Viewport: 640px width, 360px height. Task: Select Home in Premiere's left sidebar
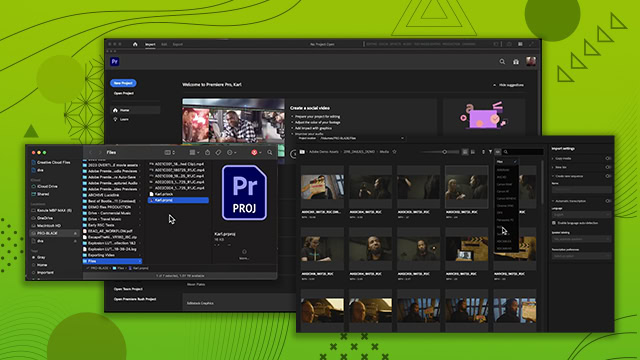135,110
